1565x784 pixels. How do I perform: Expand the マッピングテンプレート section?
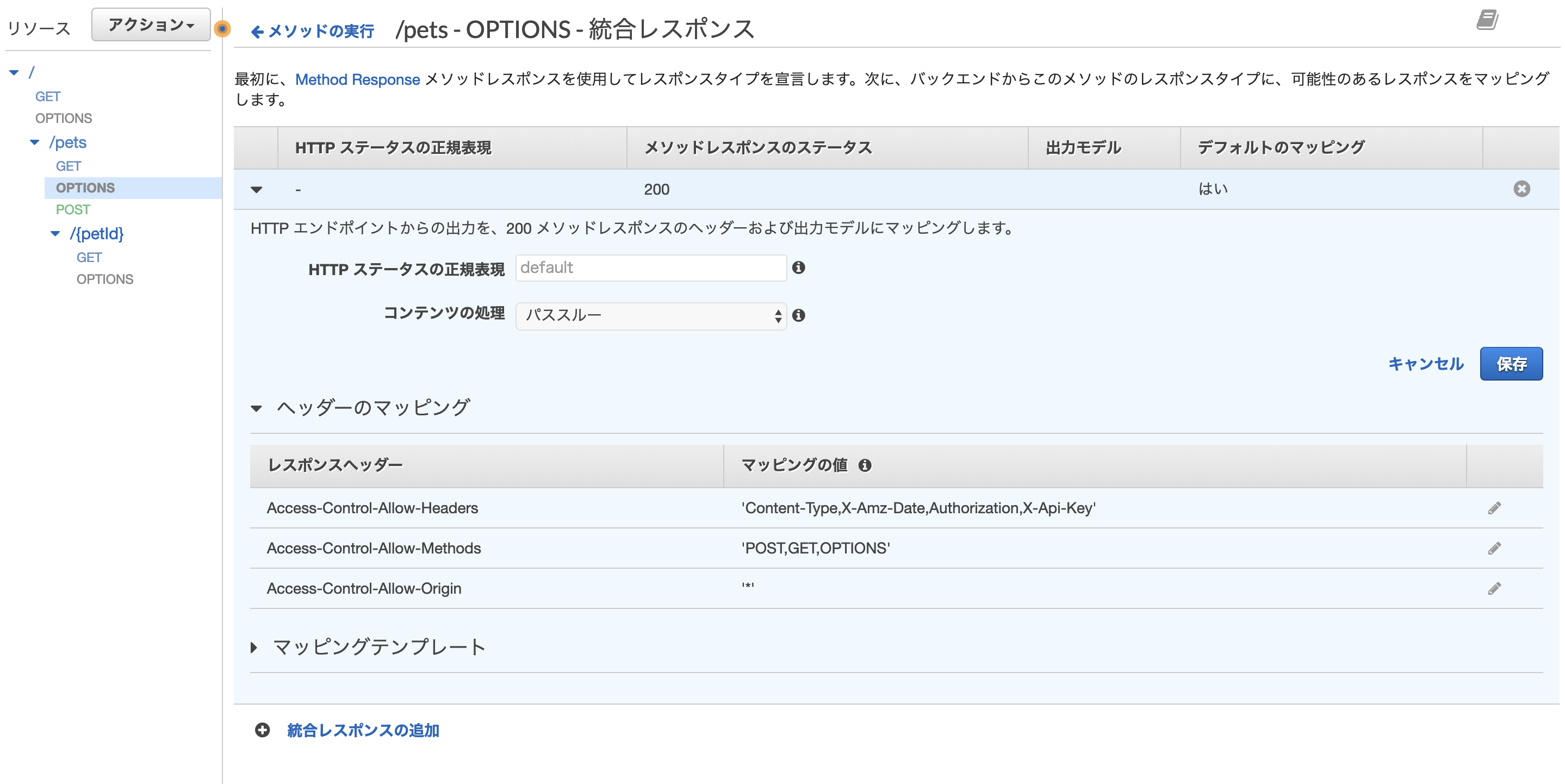click(x=253, y=647)
